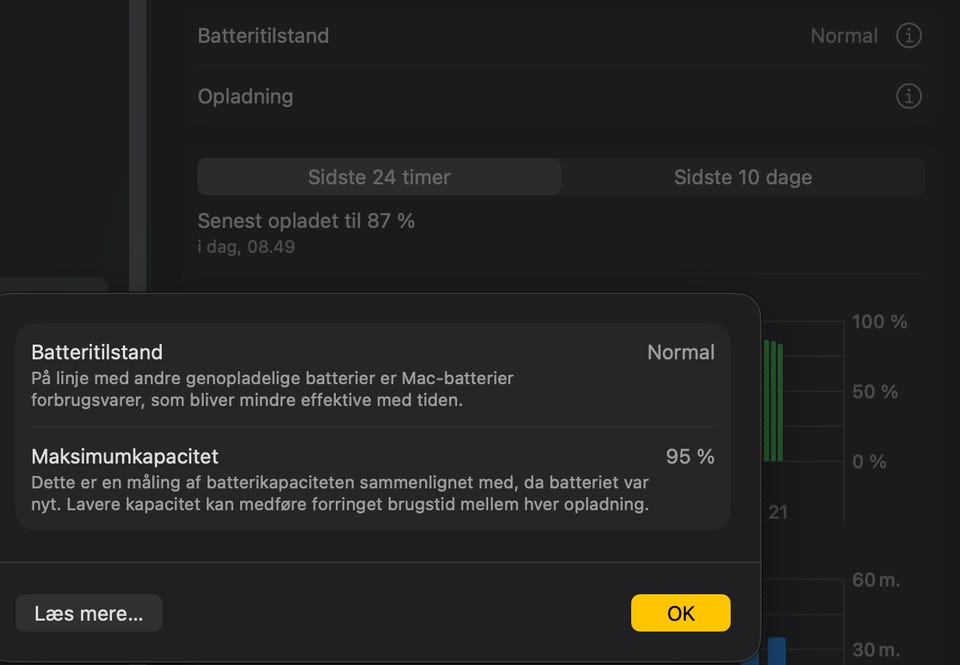
Task: Click the i dag, 08.49 timestamp
Action: point(246,247)
